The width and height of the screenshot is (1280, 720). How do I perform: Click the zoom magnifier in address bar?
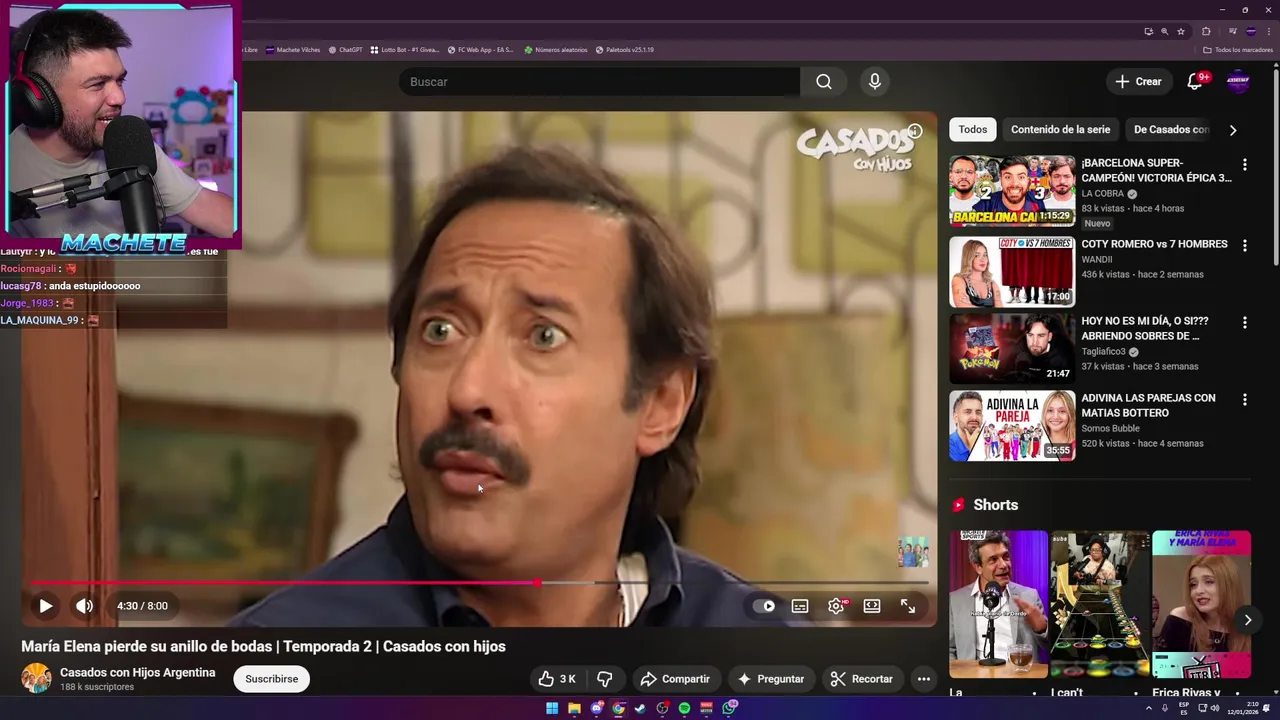coord(1165,31)
